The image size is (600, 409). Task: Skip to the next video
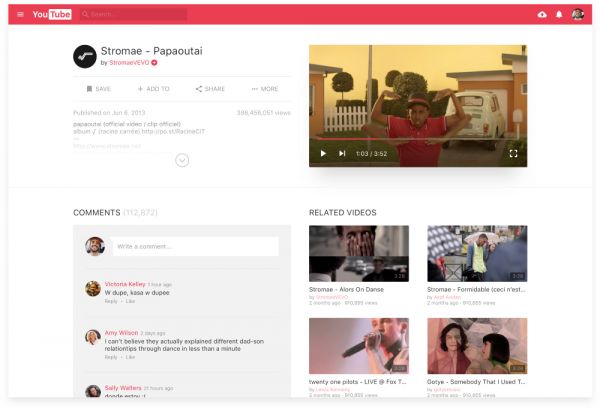click(x=342, y=153)
